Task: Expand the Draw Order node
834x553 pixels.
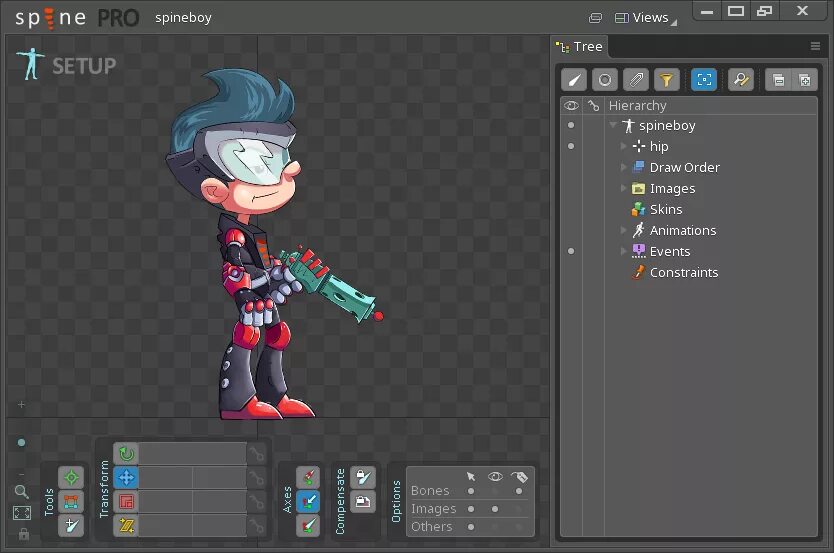Action: [624, 167]
